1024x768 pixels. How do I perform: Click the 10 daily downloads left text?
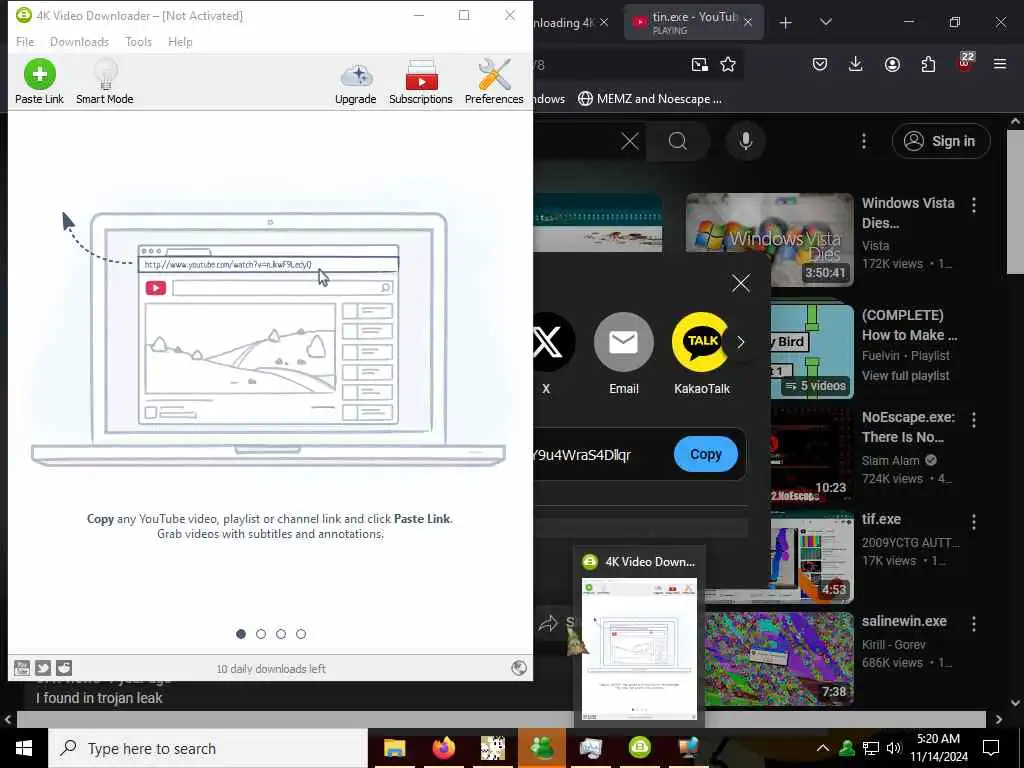pyautogui.click(x=271, y=669)
